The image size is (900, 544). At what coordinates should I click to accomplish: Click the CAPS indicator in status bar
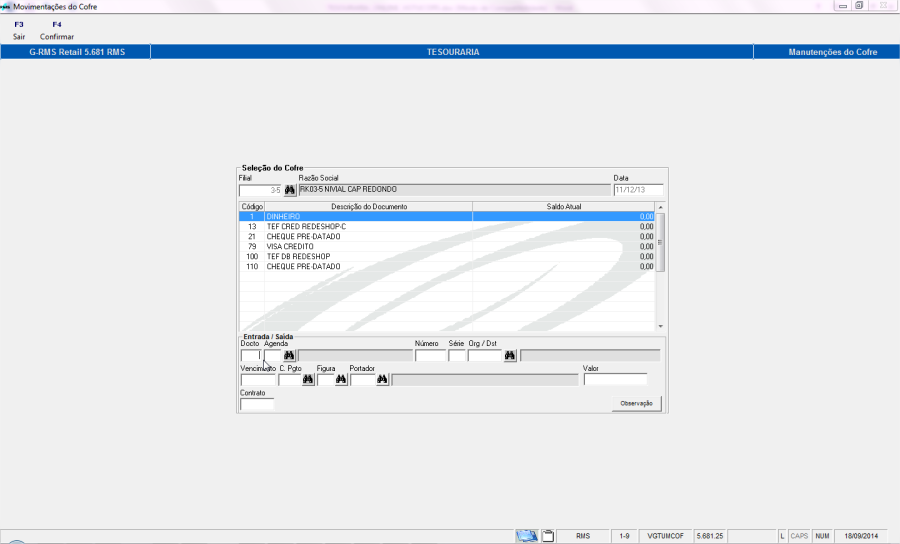click(799, 536)
